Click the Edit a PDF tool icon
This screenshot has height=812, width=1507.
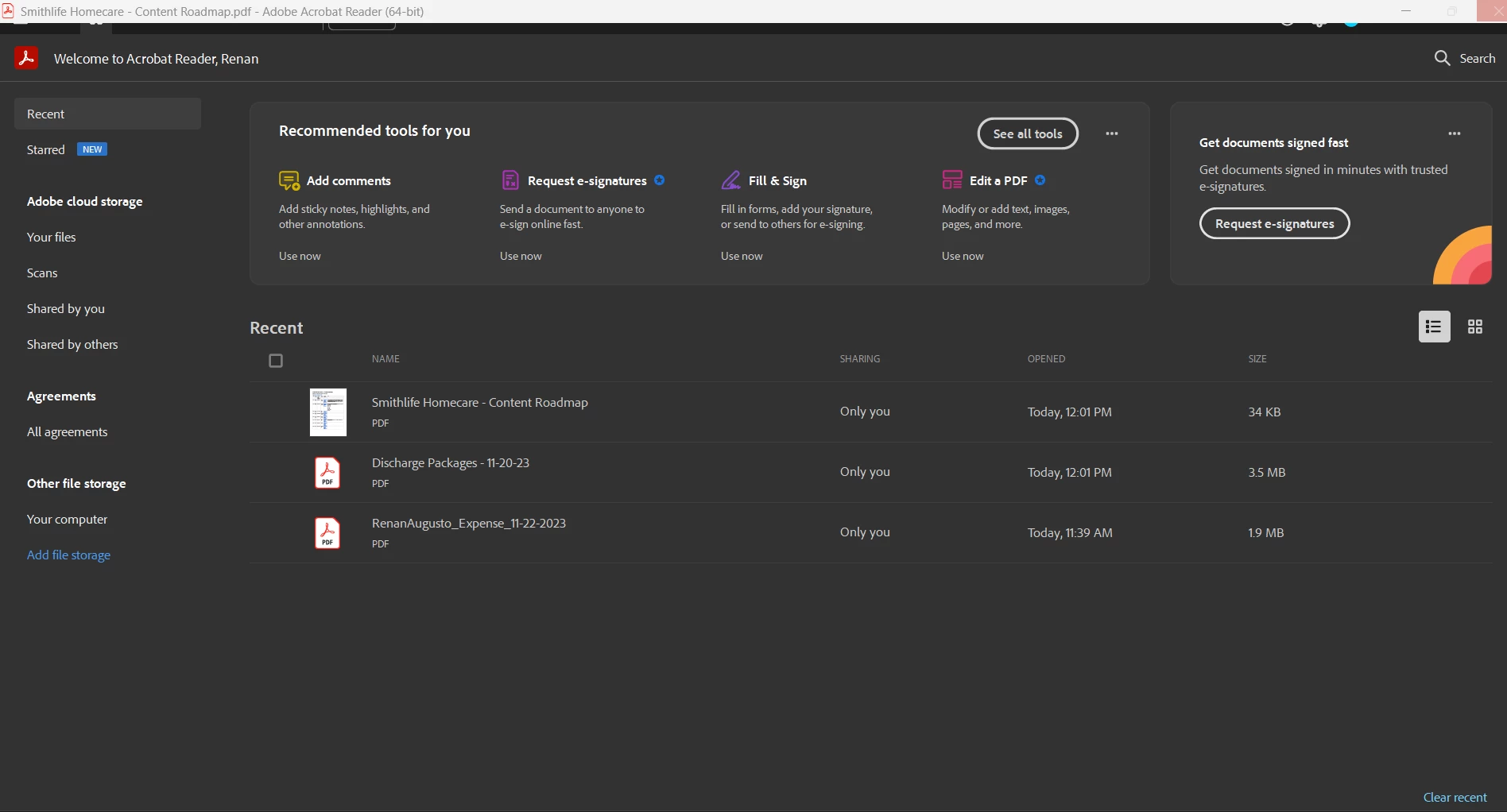952,180
